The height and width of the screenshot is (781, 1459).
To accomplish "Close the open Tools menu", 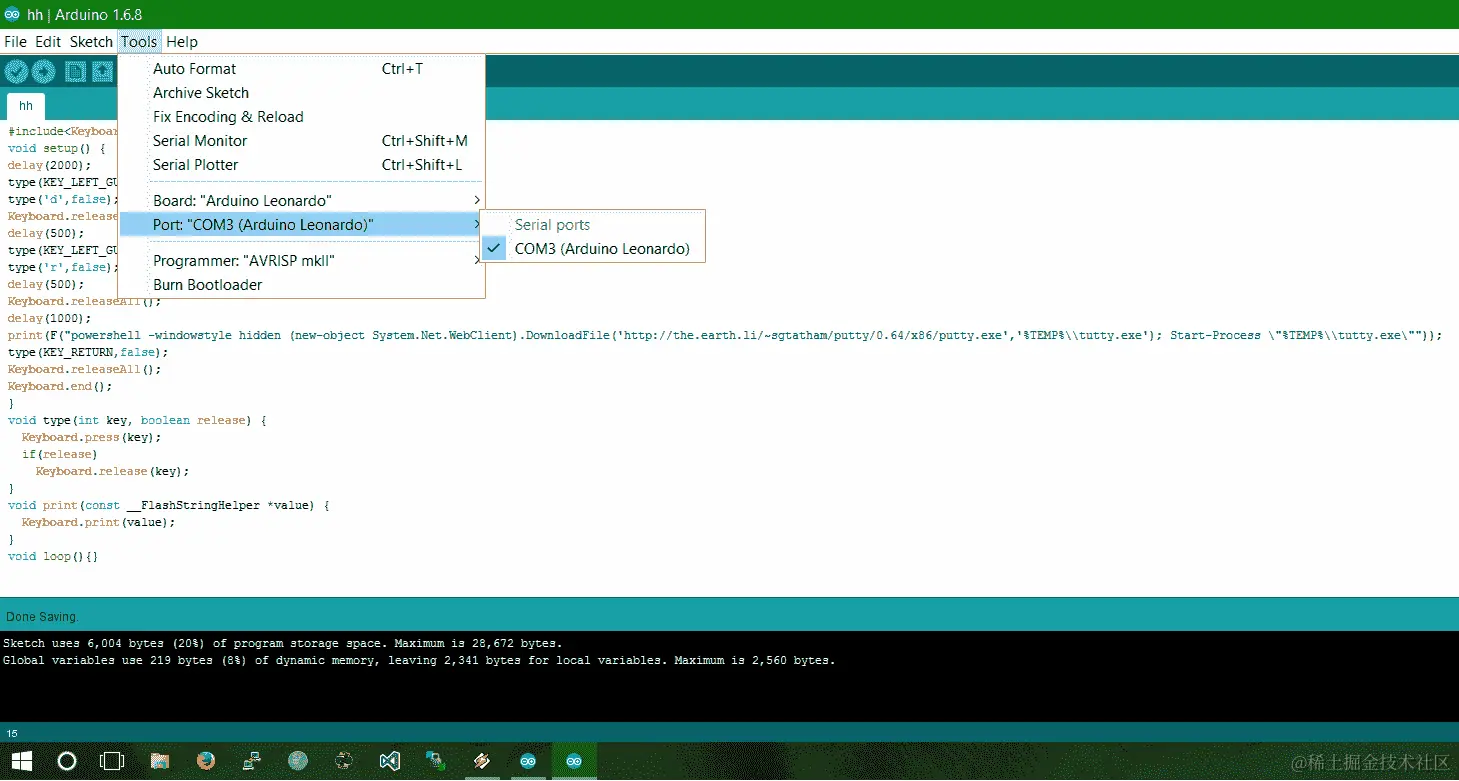I will point(139,42).
